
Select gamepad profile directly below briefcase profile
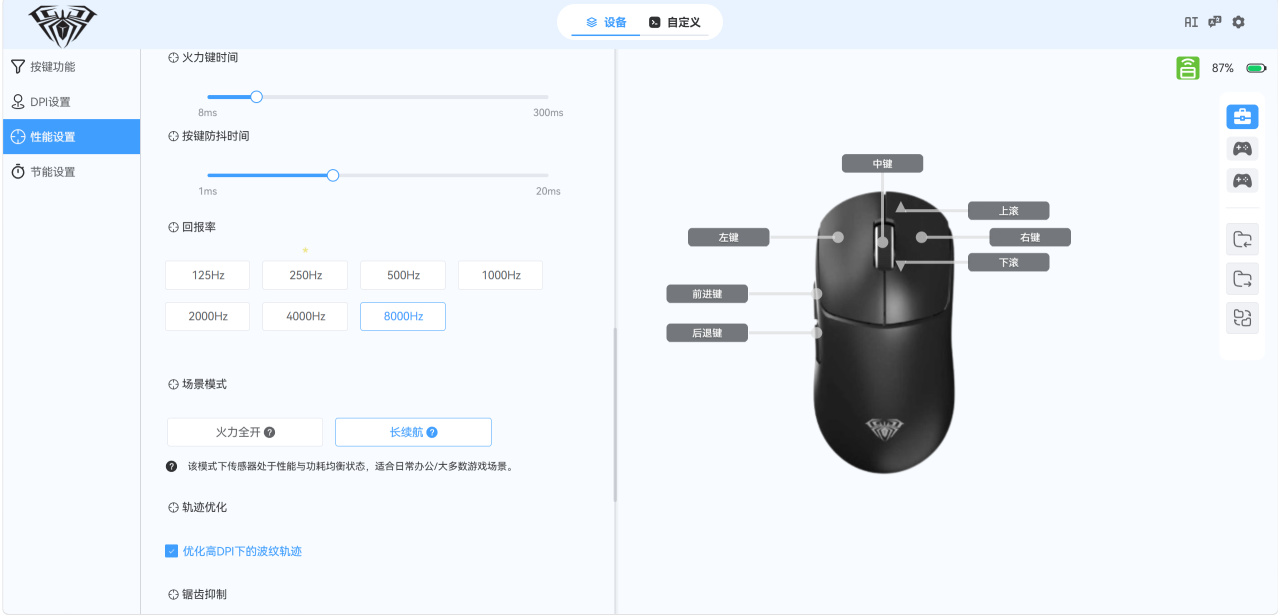(x=1242, y=149)
